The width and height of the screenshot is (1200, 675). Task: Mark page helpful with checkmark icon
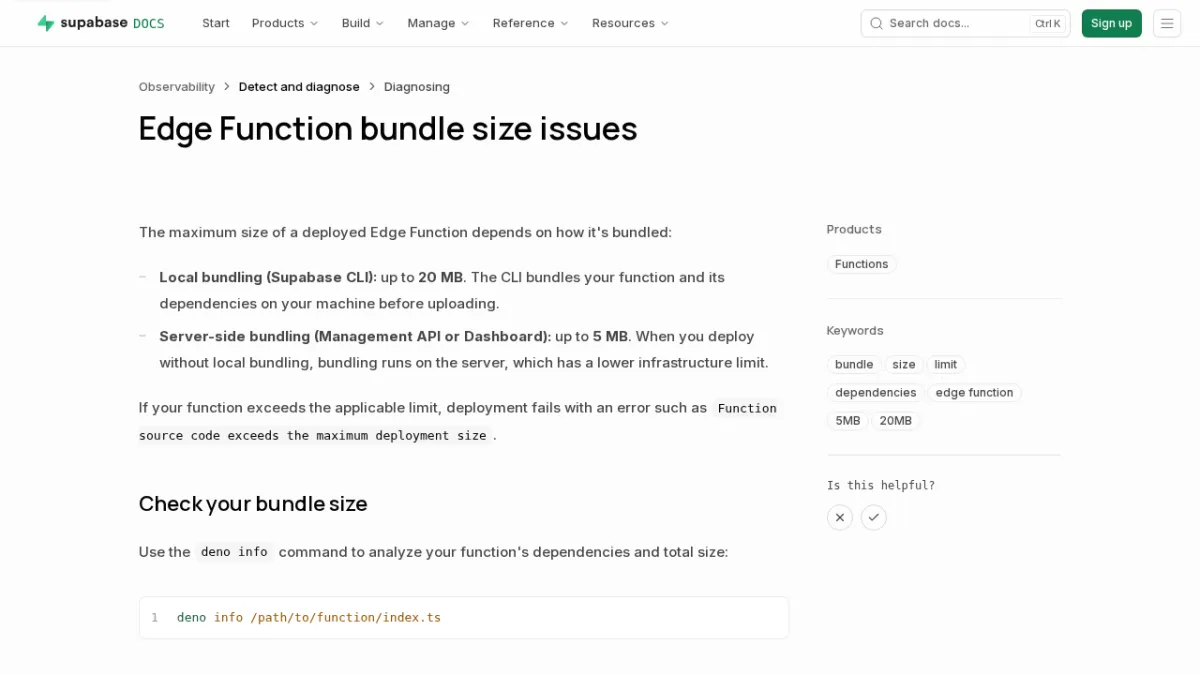point(874,517)
